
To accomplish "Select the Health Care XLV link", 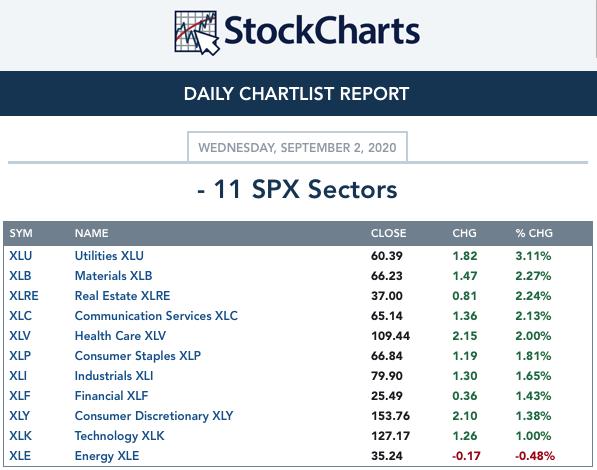I will click(x=120, y=336).
